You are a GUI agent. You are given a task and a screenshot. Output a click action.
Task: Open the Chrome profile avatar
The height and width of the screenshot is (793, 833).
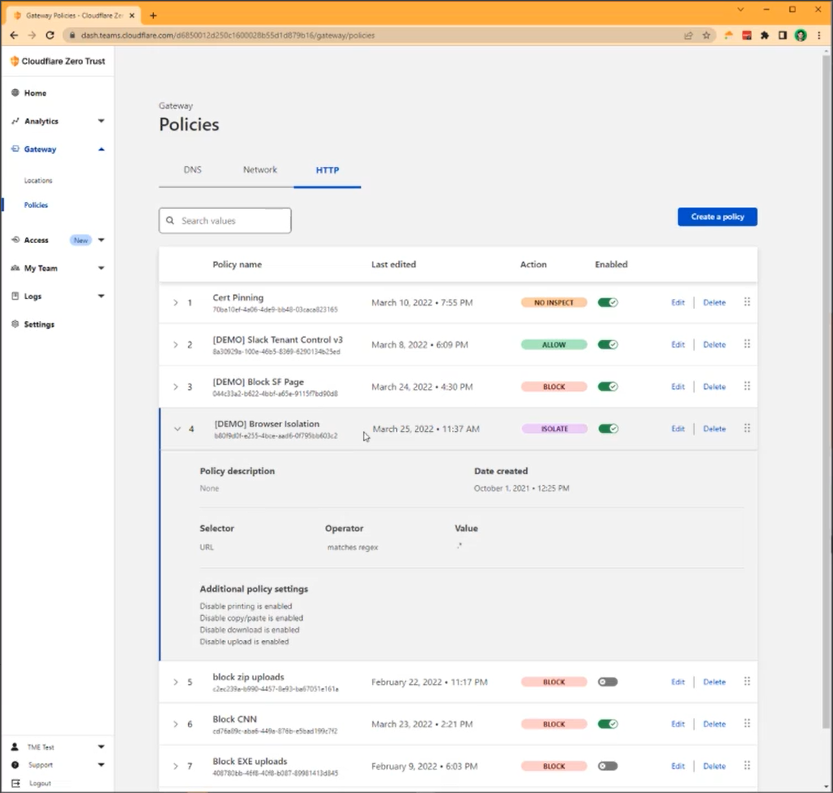tap(801, 35)
